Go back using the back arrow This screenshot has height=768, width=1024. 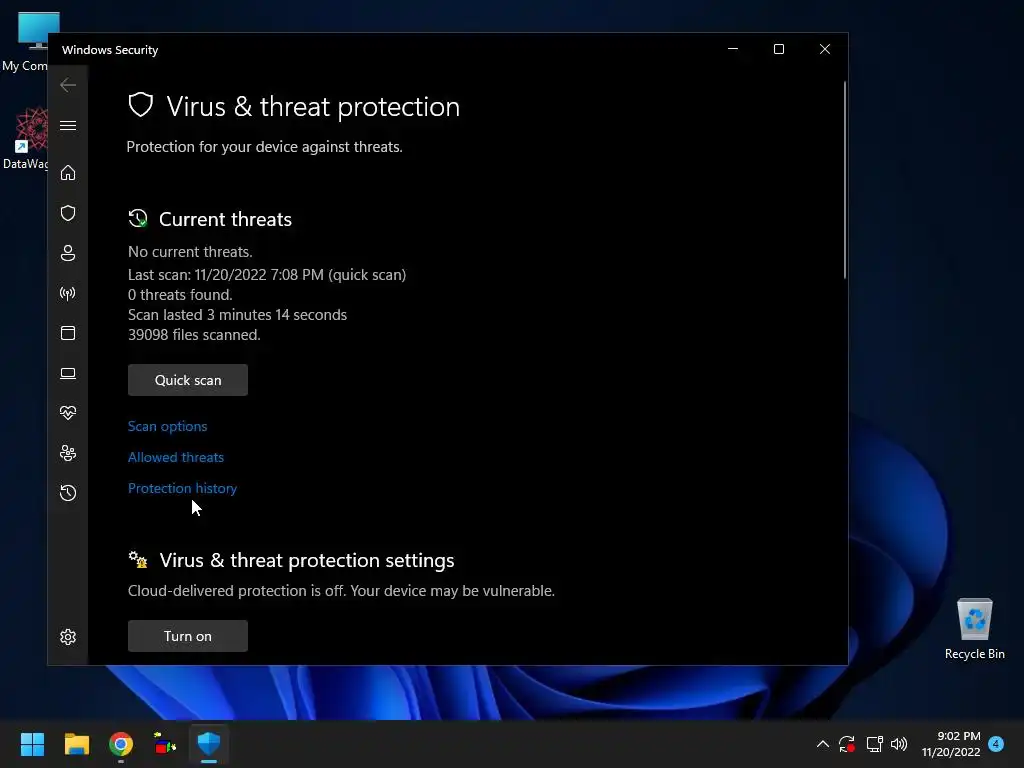click(x=68, y=85)
